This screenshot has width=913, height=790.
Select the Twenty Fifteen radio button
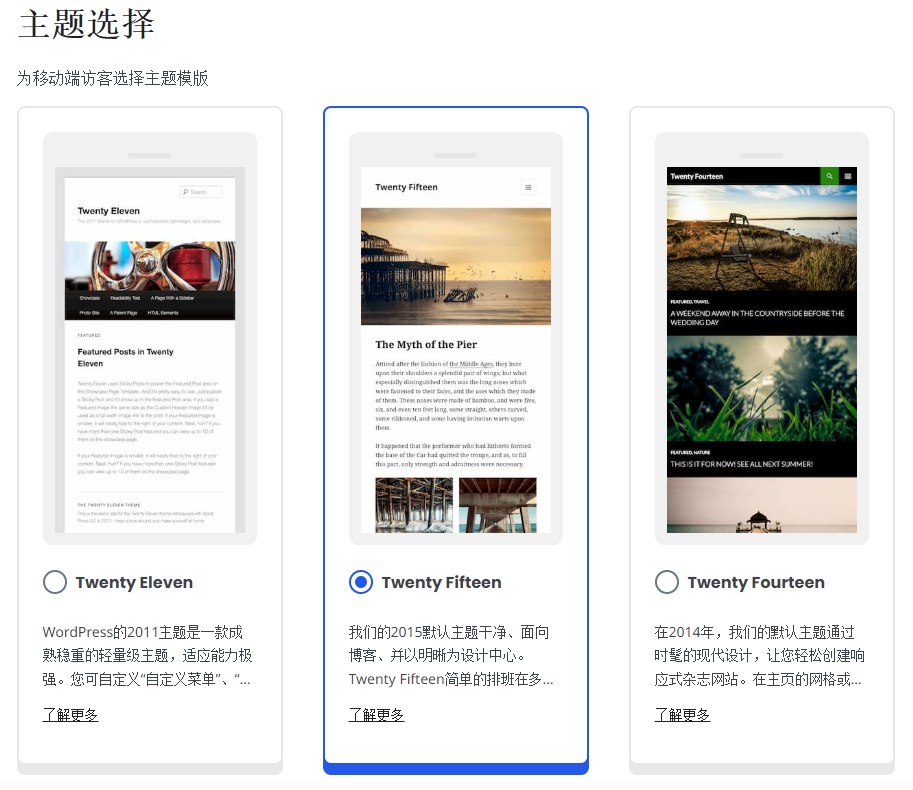point(361,582)
